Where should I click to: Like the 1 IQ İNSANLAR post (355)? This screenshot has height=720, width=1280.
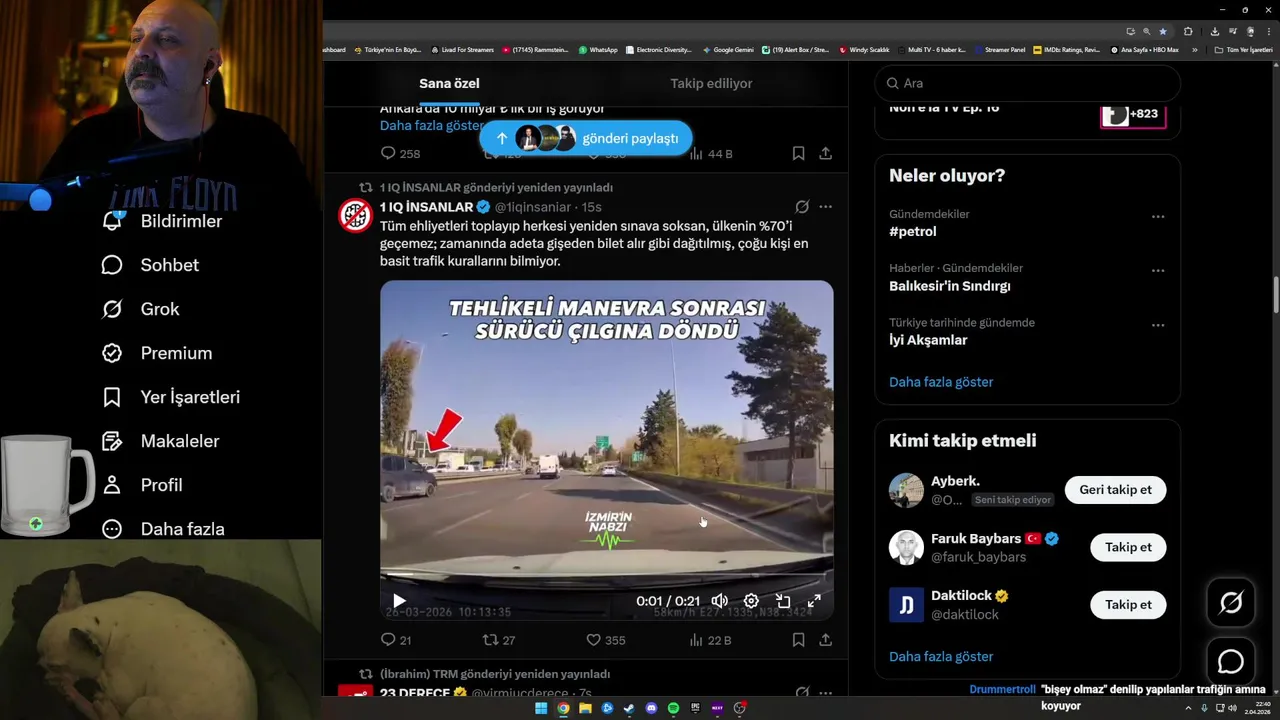click(x=593, y=640)
